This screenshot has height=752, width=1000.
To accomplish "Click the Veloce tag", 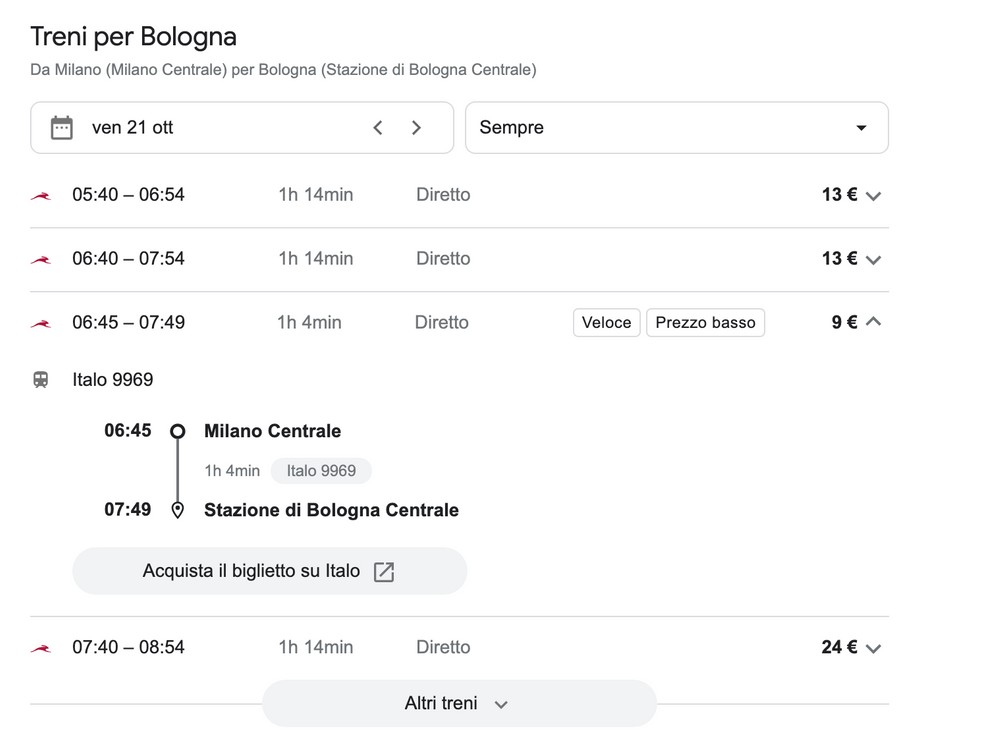I will tap(607, 322).
